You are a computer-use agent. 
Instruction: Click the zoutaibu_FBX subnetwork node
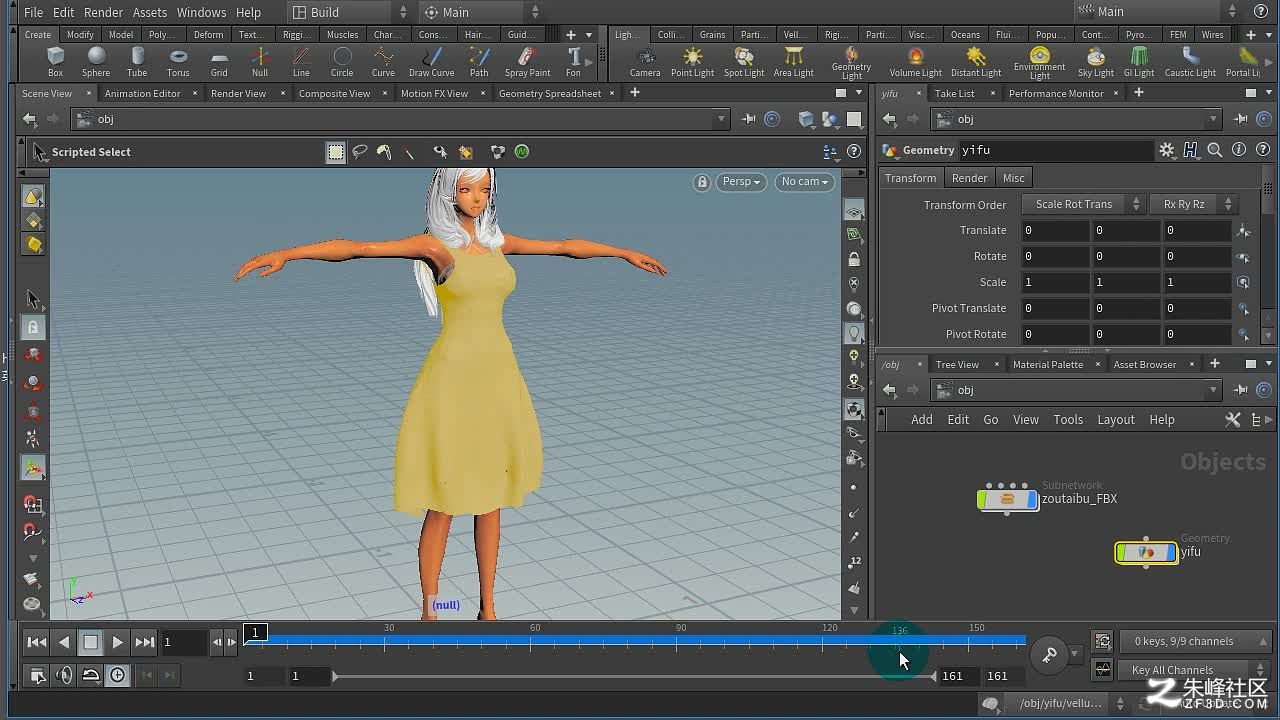pos(1007,499)
